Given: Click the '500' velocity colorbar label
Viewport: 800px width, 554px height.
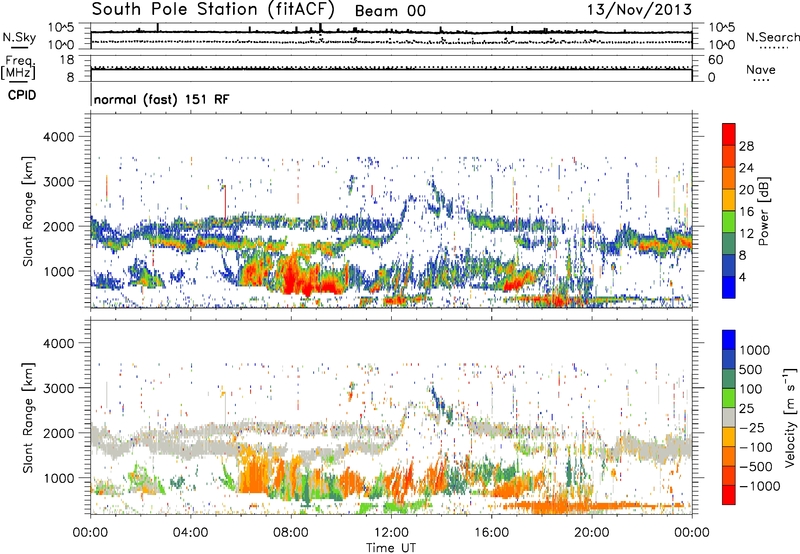Looking at the screenshot, I should tap(751, 370).
